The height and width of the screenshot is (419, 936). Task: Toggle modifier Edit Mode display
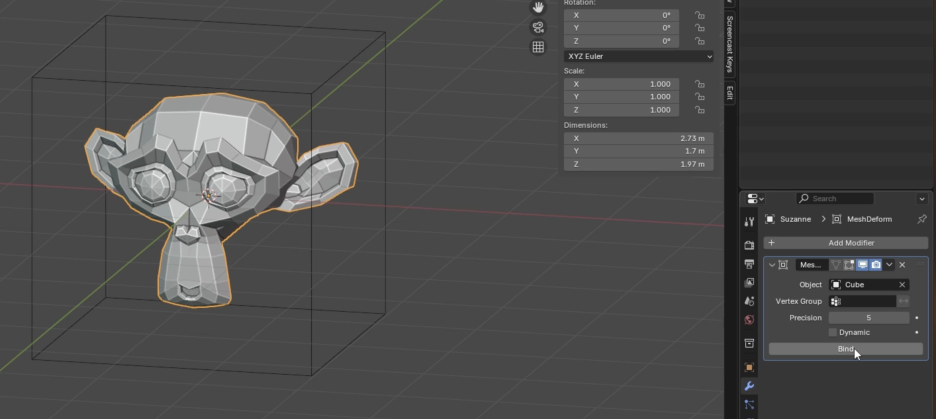coord(849,264)
